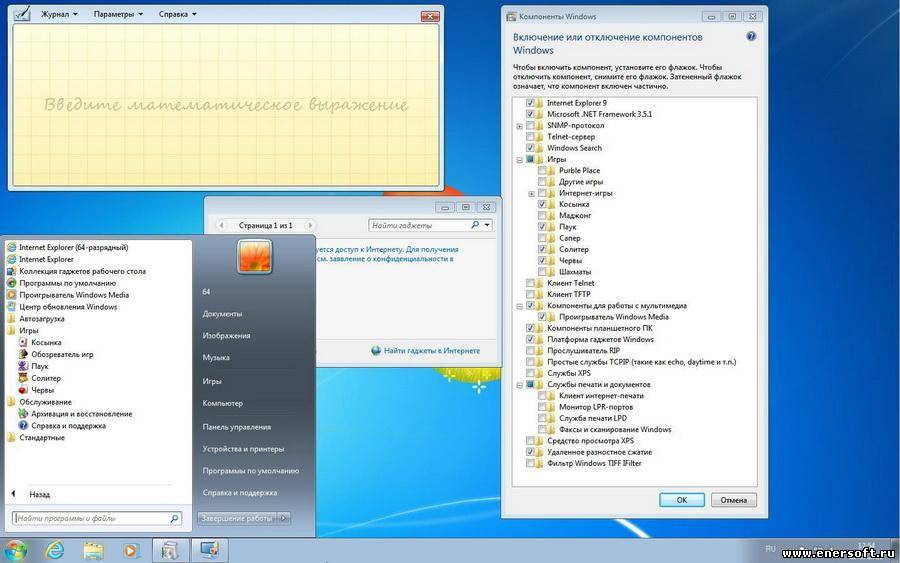
Task: Collapse the Игры tree node
Action: click(519, 160)
